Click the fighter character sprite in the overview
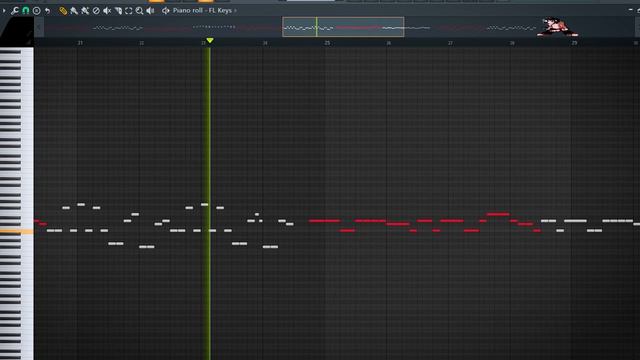 coord(557,27)
